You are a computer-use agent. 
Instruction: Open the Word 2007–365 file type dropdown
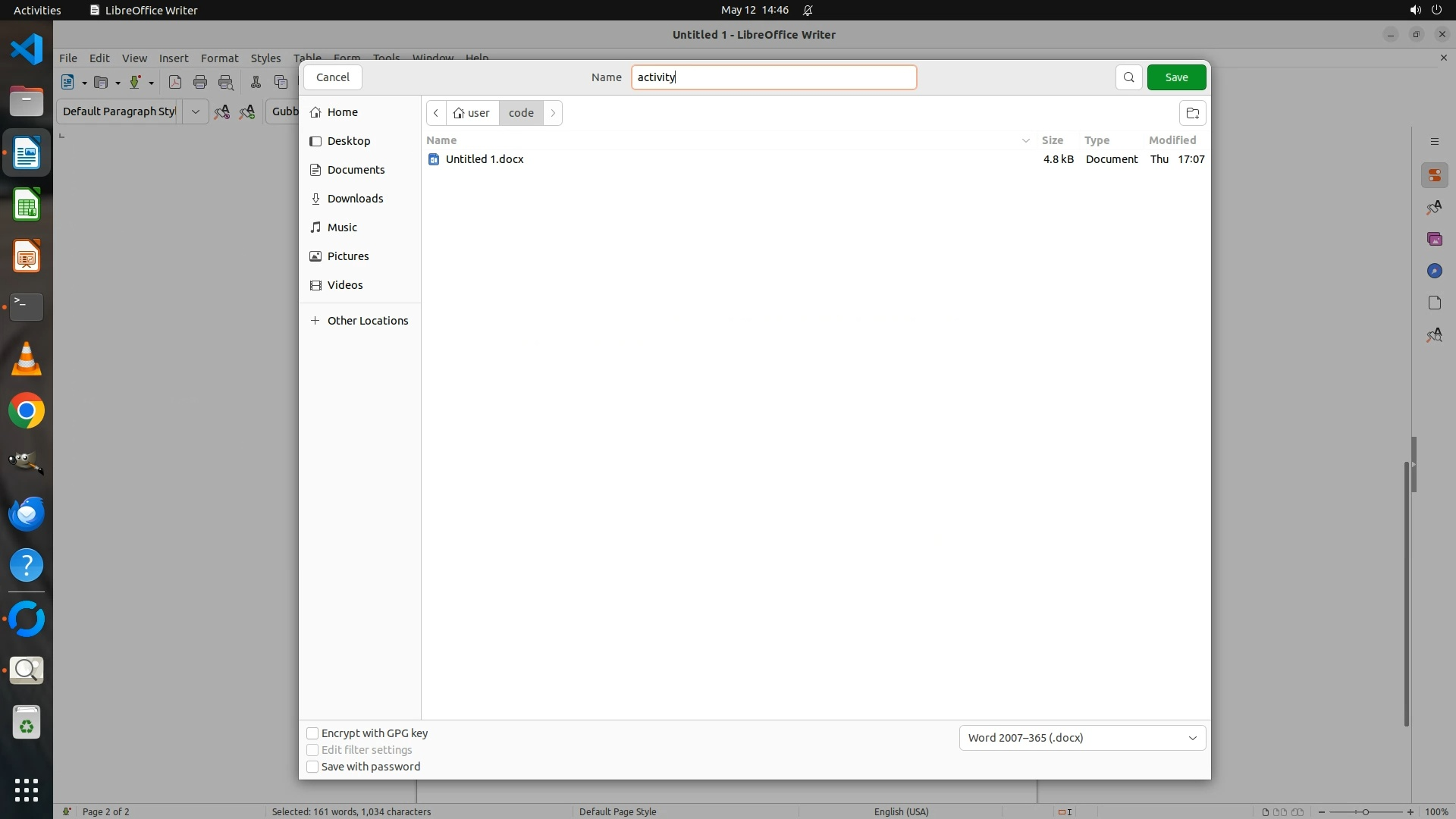tap(1082, 738)
